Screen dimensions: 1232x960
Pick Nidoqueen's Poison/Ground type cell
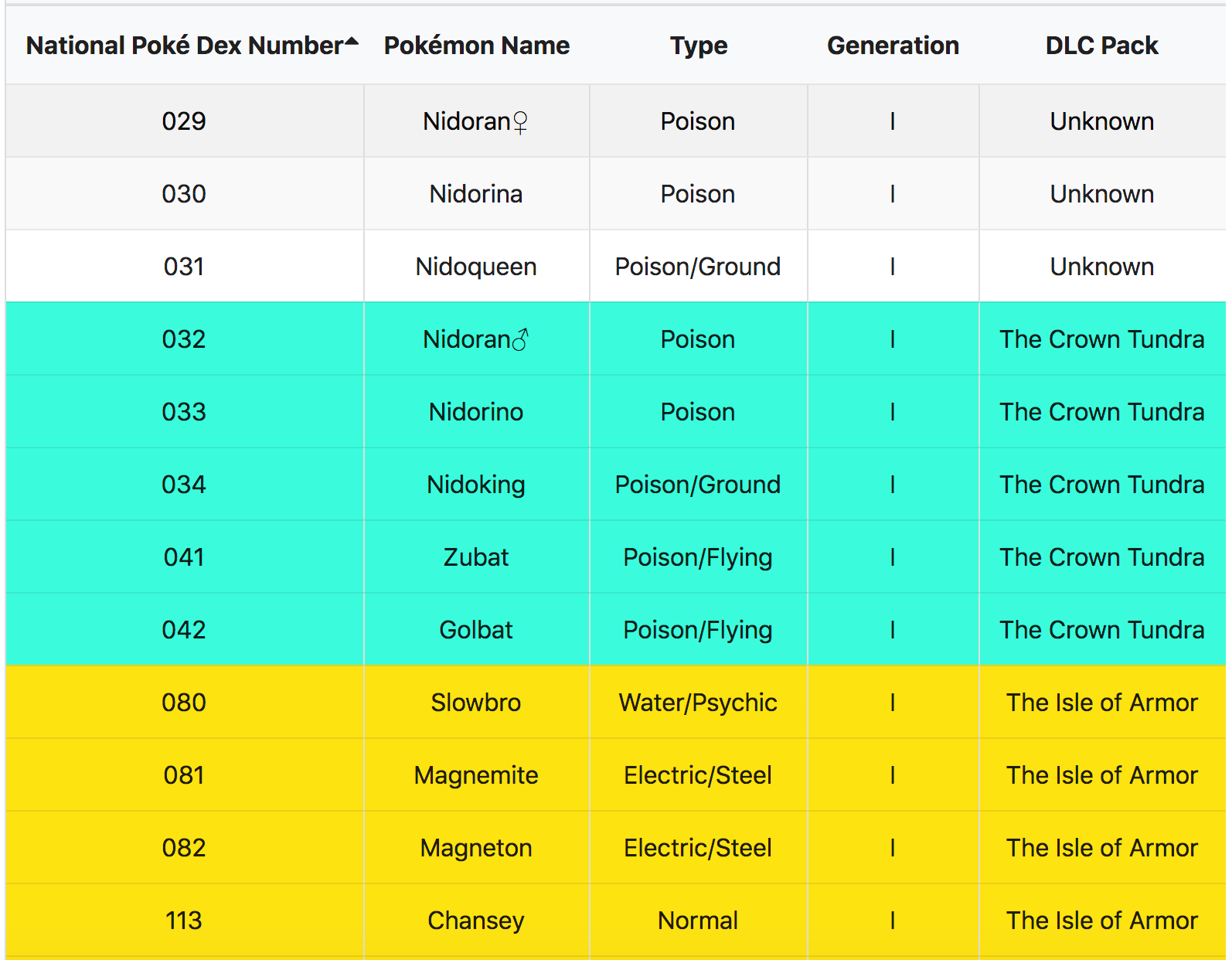(x=698, y=267)
